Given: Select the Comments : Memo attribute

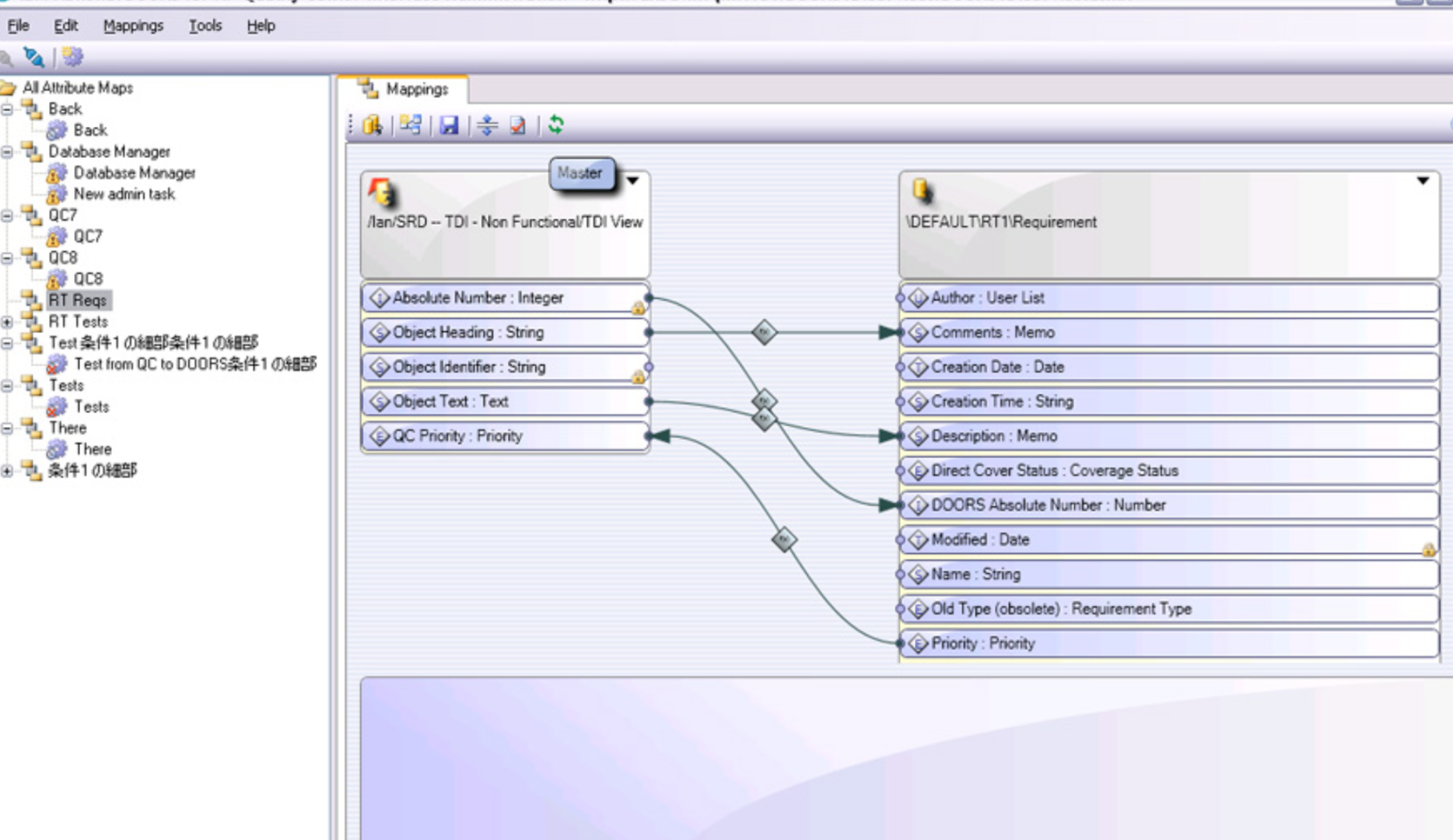Looking at the screenshot, I should tap(1169, 333).
